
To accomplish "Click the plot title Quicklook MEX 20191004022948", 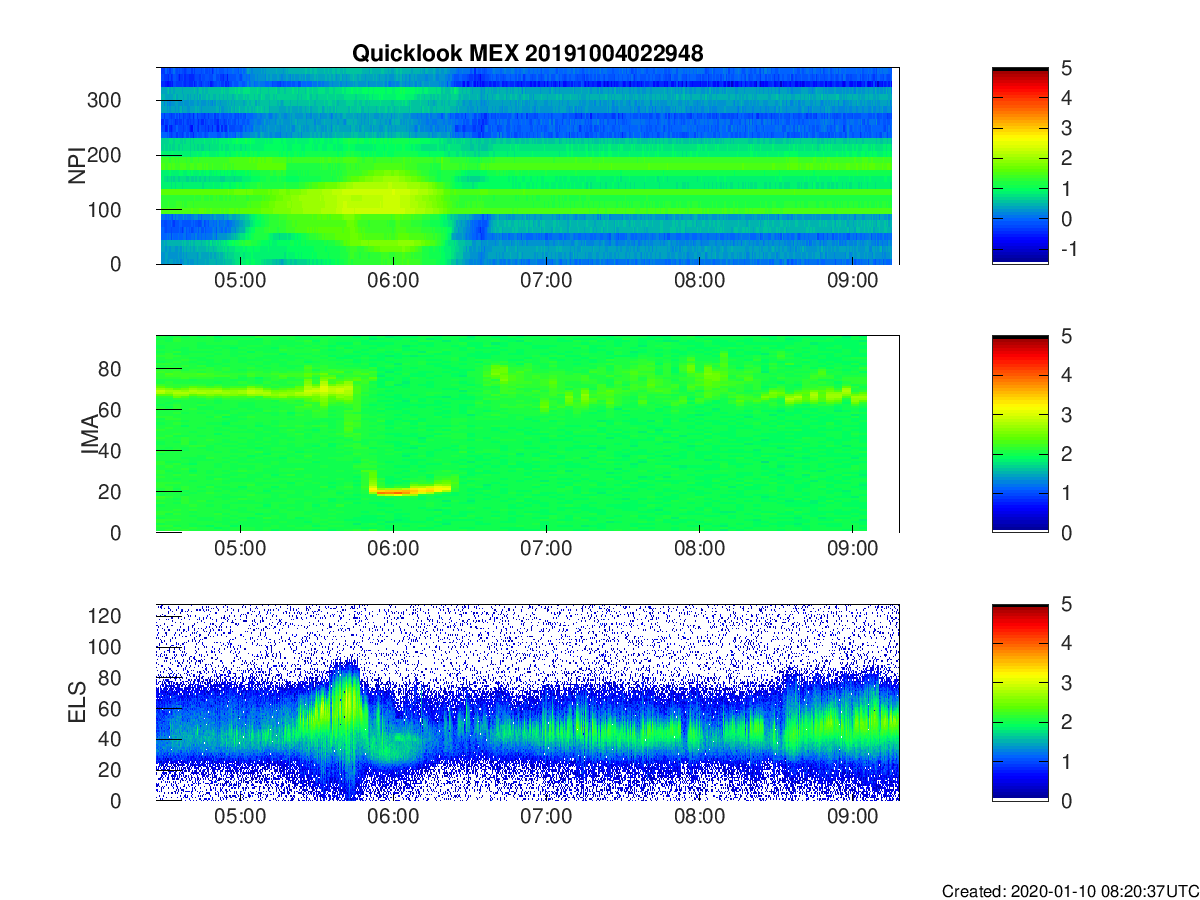I will 527,54.
